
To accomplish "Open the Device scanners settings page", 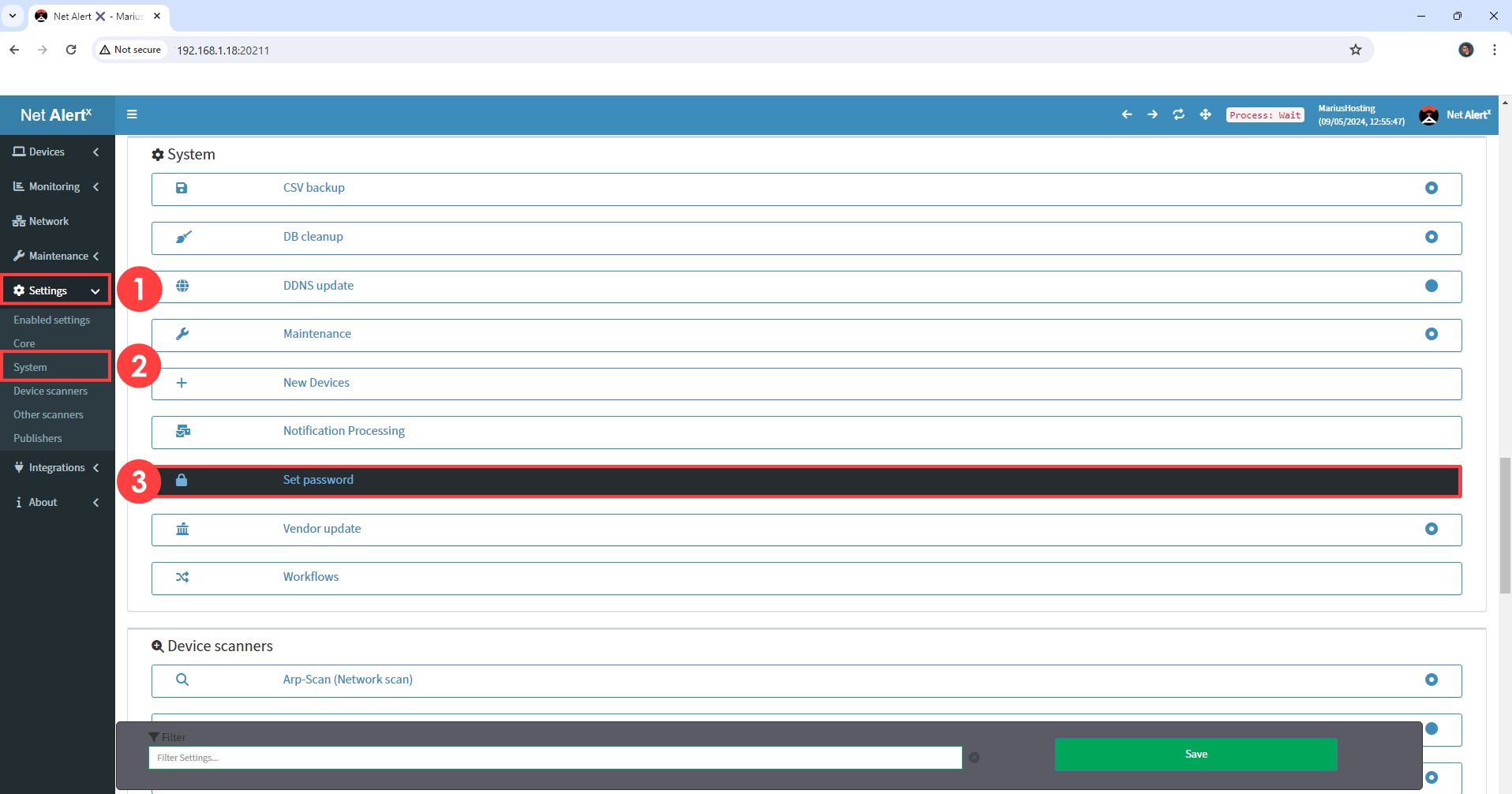I will click(51, 391).
